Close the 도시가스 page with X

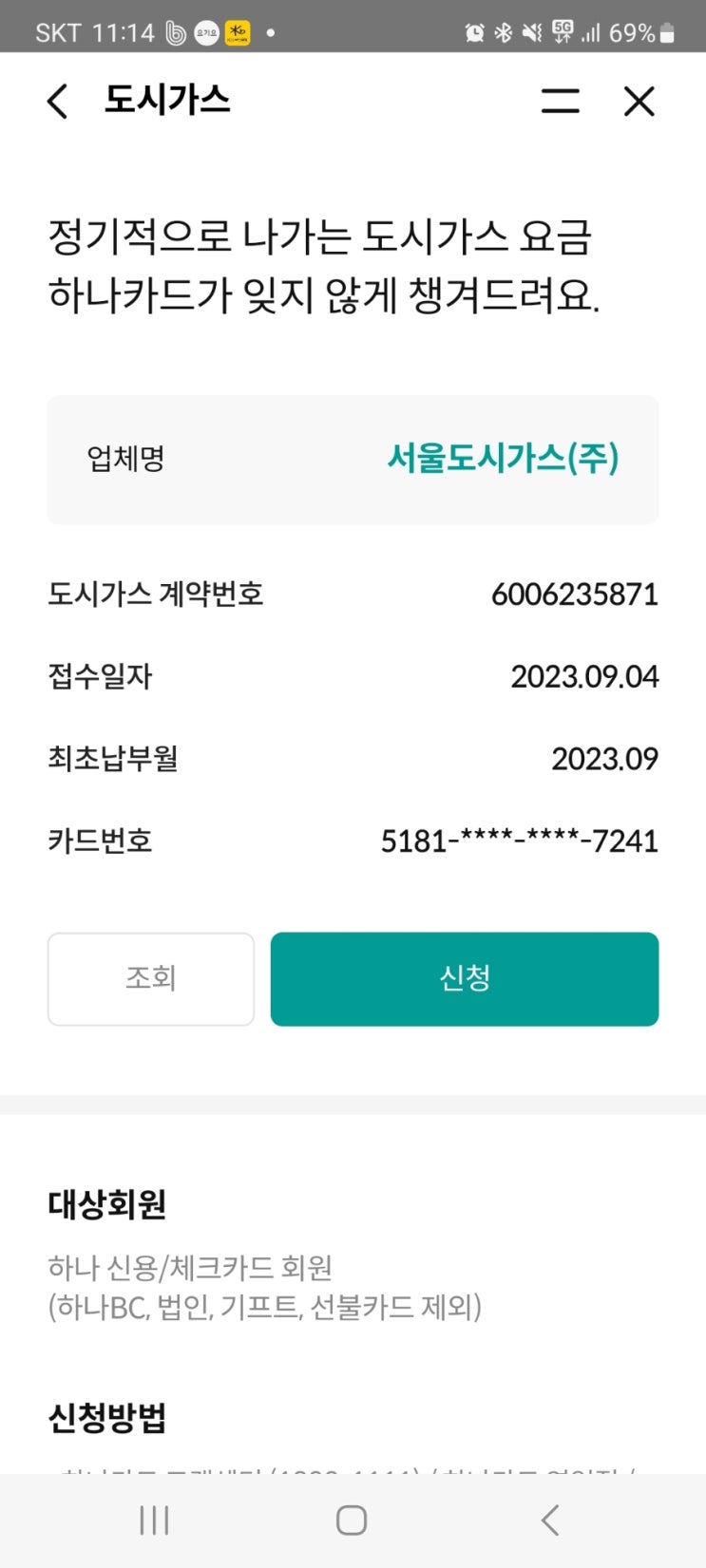(639, 101)
